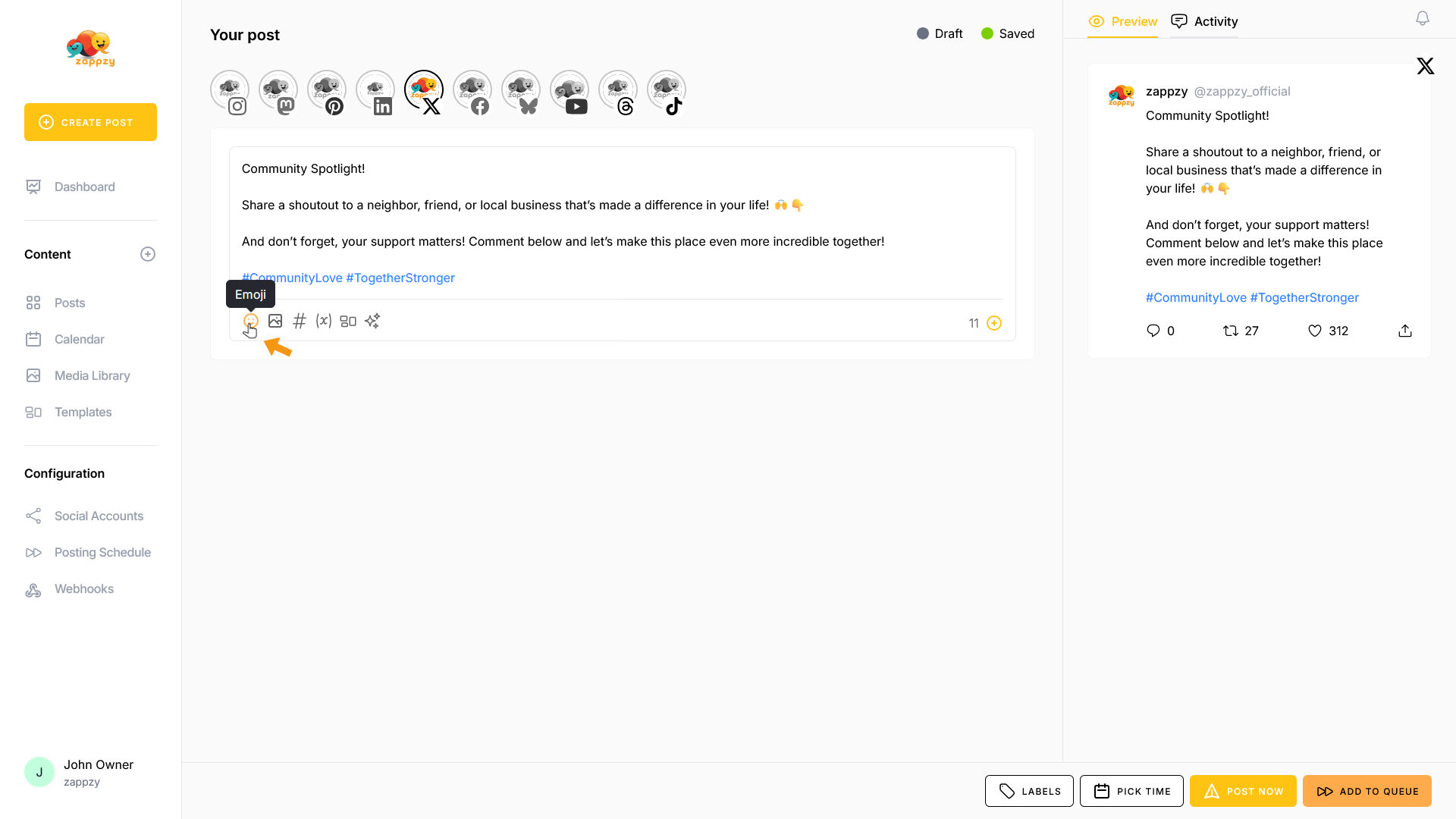
Task: Click the Add to Queue button
Action: [x=1367, y=791]
